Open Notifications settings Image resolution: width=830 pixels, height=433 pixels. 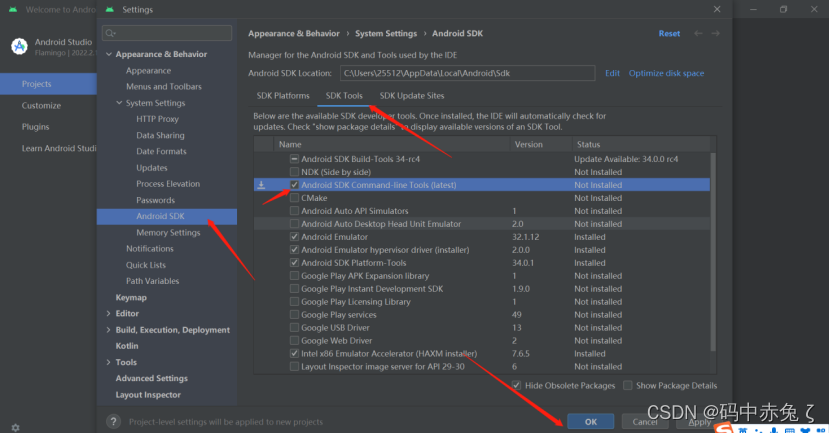pos(150,248)
